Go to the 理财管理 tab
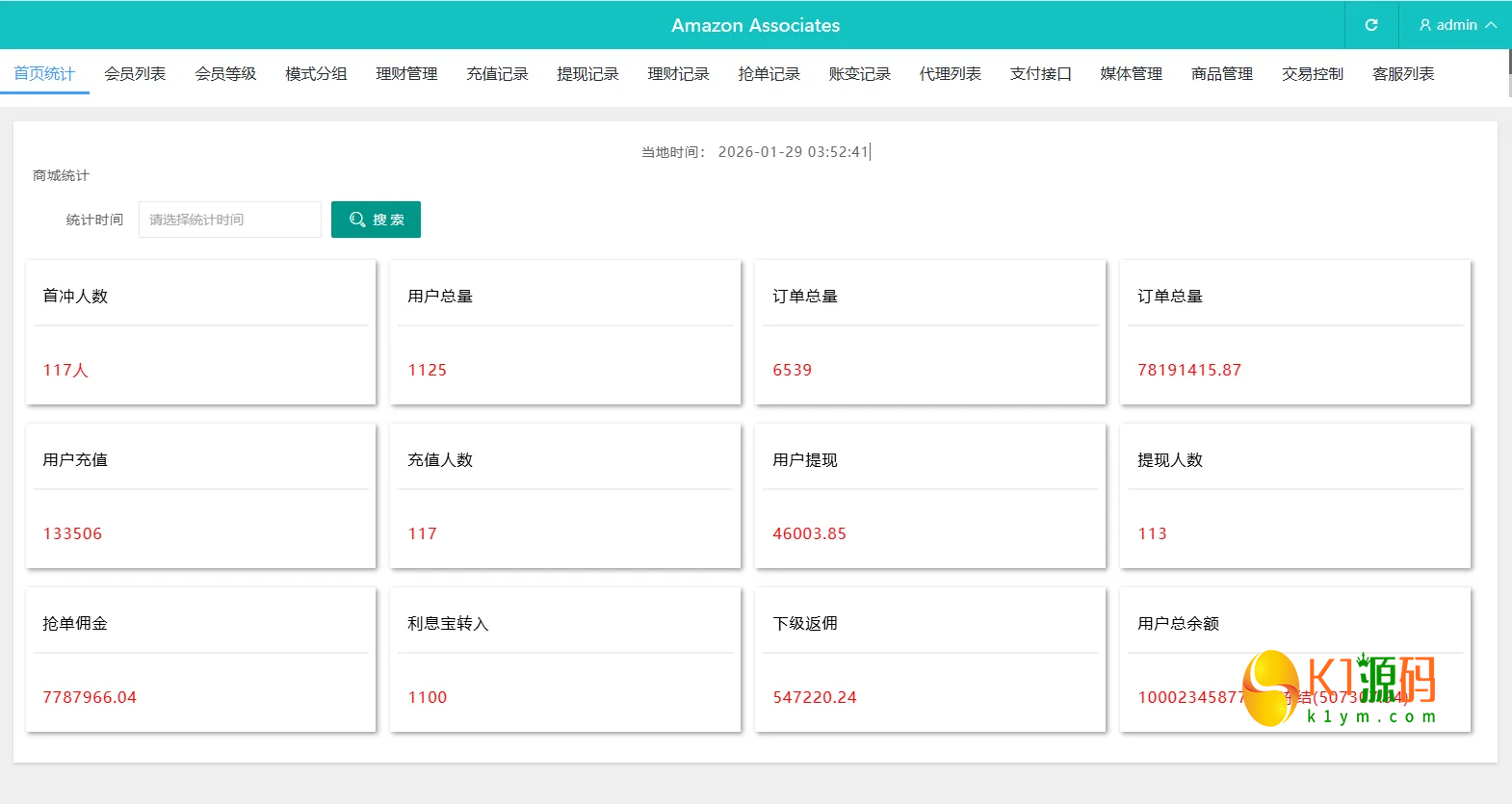This screenshot has height=804, width=1512. 406,73
